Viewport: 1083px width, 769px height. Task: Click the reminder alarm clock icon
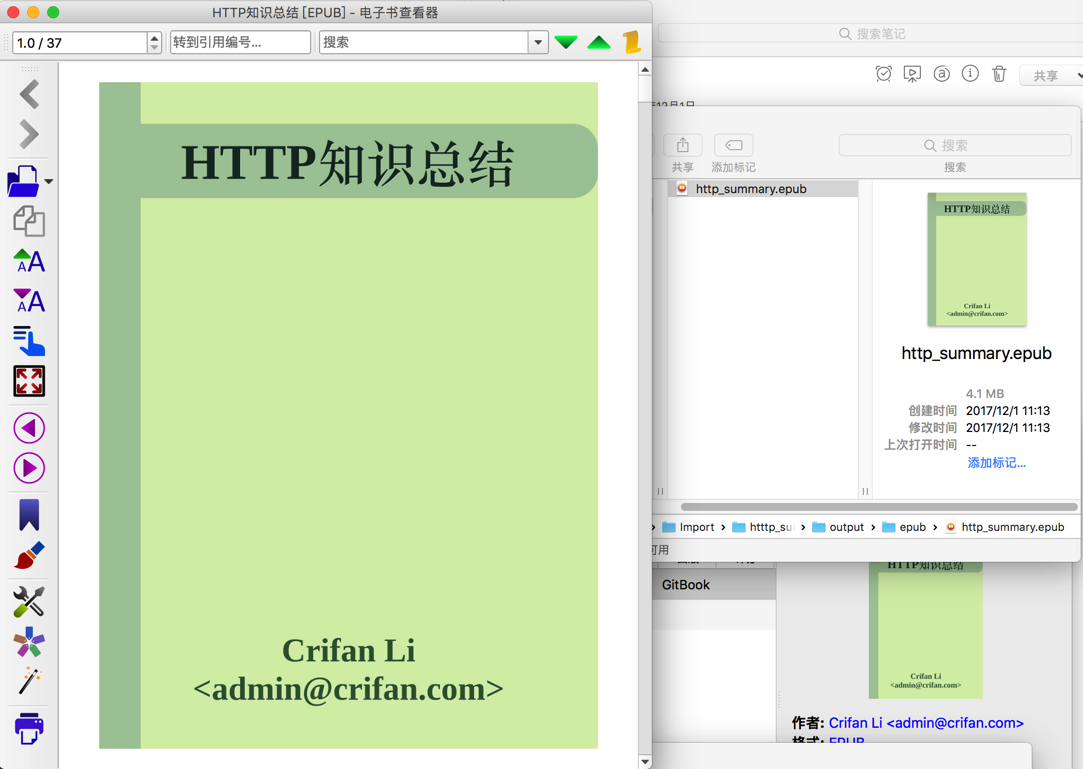coord(883,74)
